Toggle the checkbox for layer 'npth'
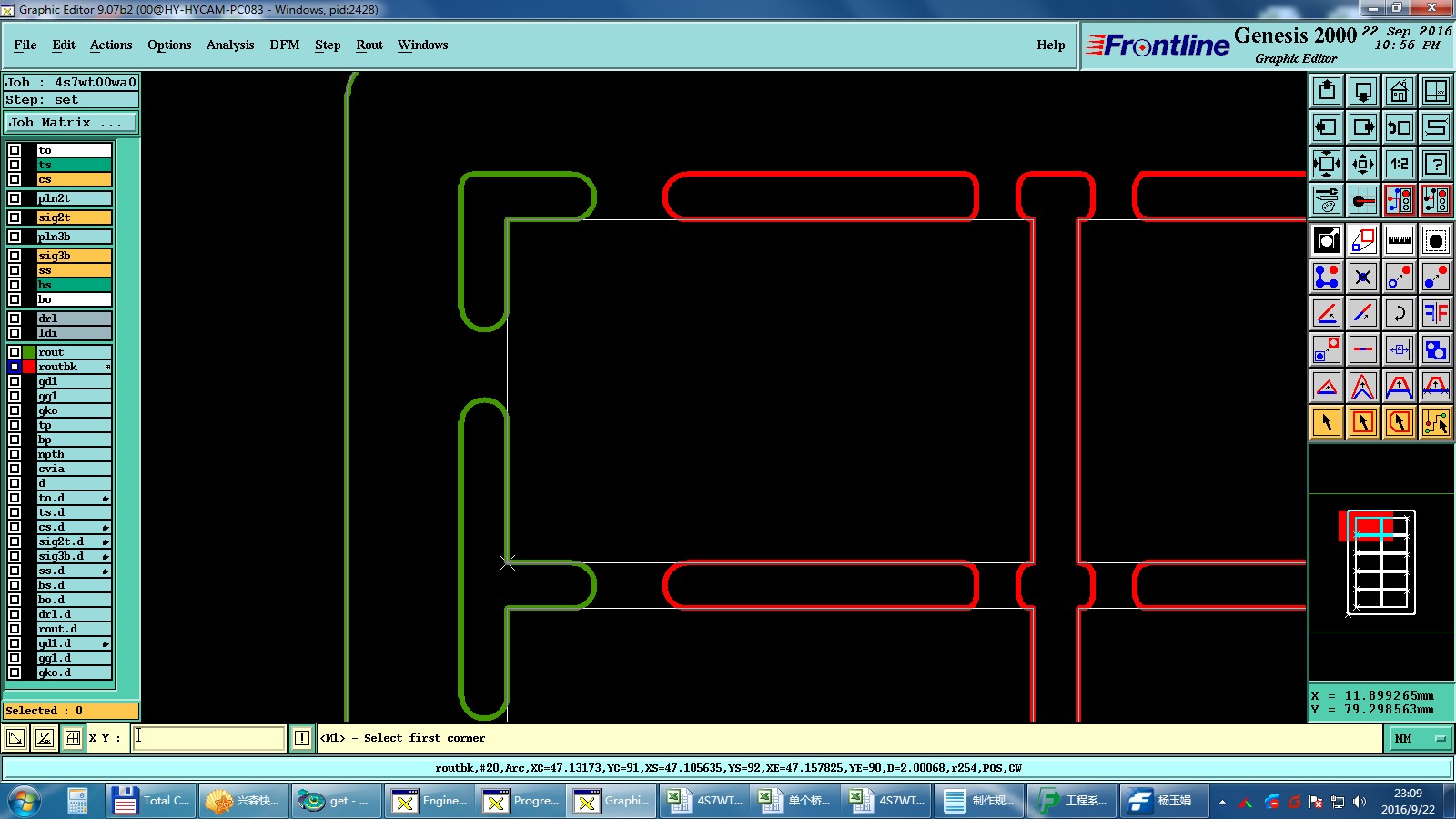 pyautogui.click(x=15, y=454)
